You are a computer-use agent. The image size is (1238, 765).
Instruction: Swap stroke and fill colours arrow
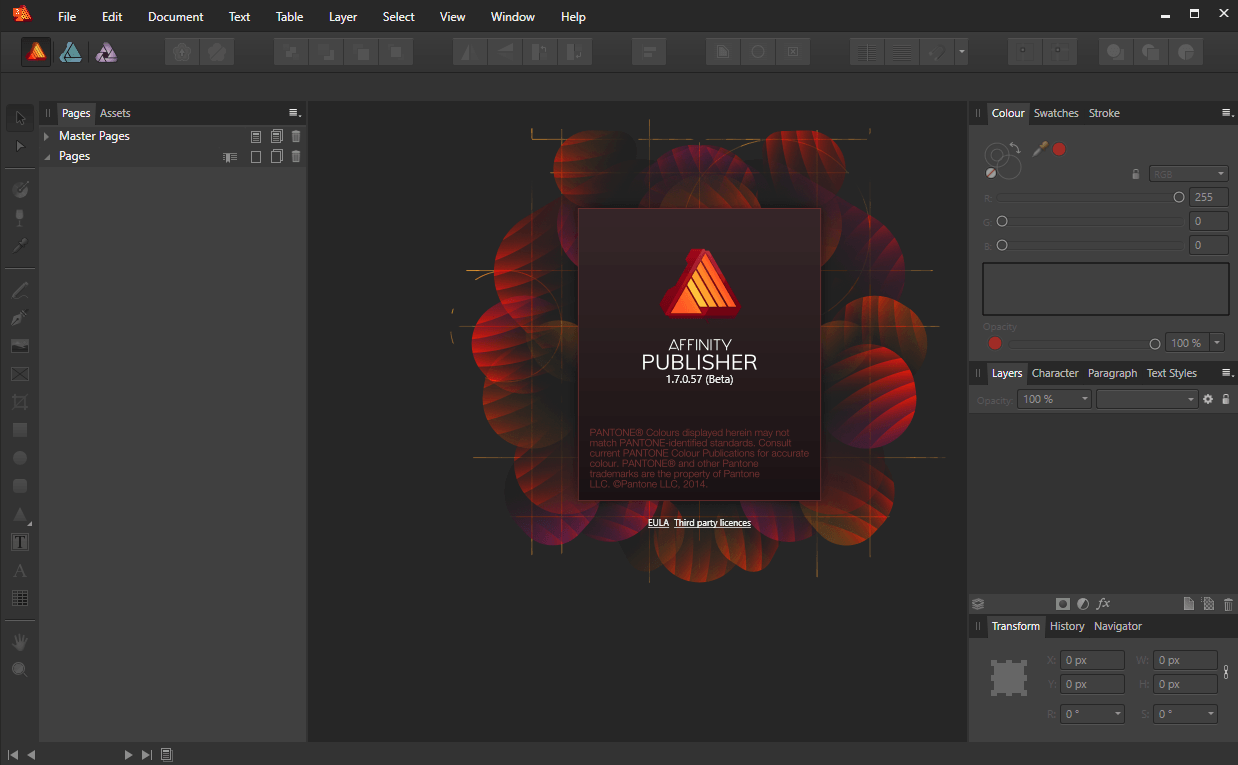click(x=1015, y=148)
